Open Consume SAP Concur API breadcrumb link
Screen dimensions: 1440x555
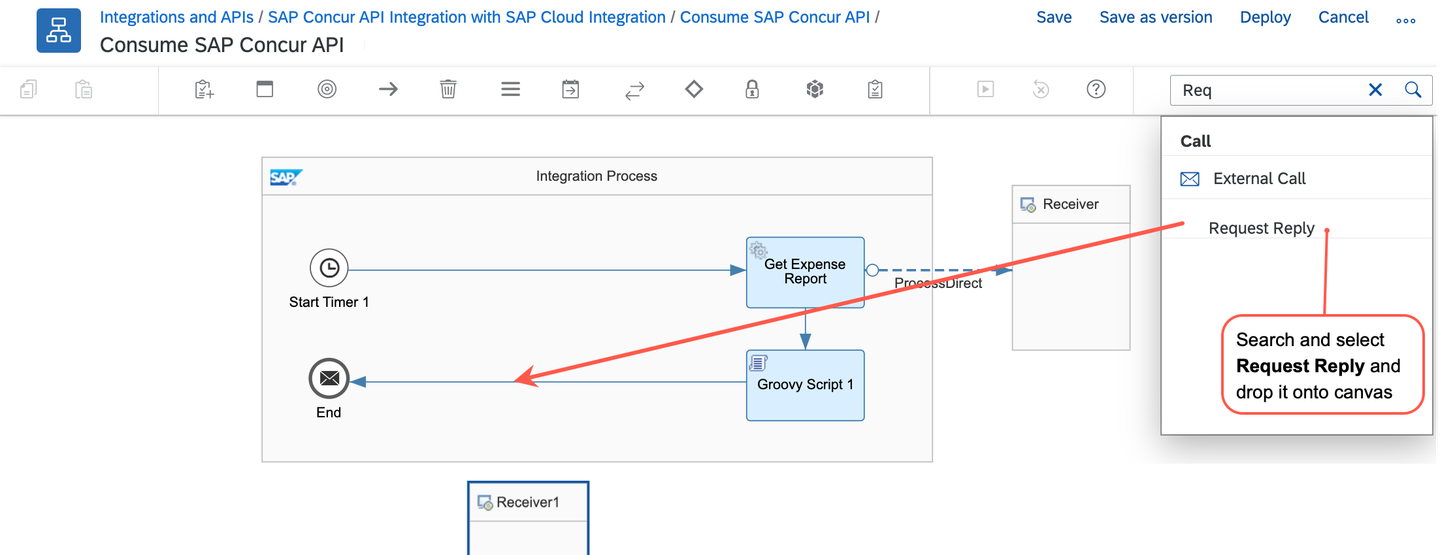[775, 17]
